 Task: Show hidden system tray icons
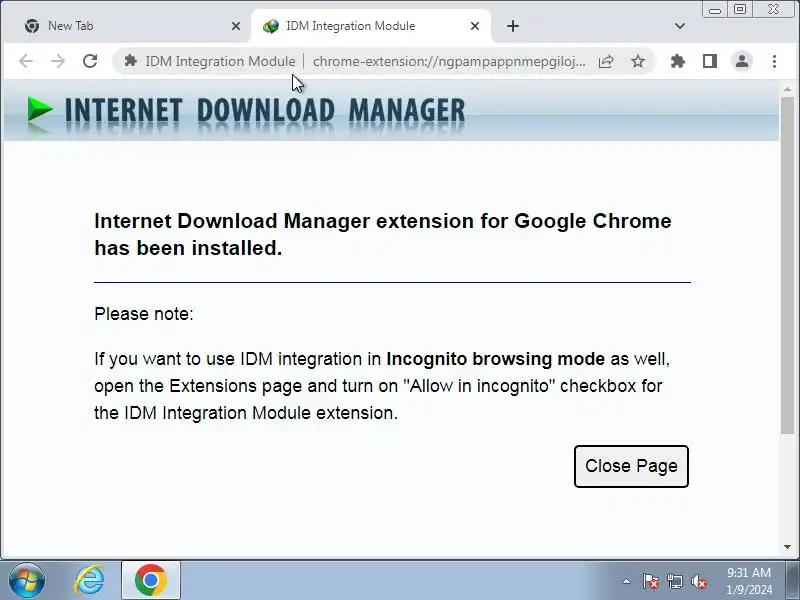coord(627,580)
